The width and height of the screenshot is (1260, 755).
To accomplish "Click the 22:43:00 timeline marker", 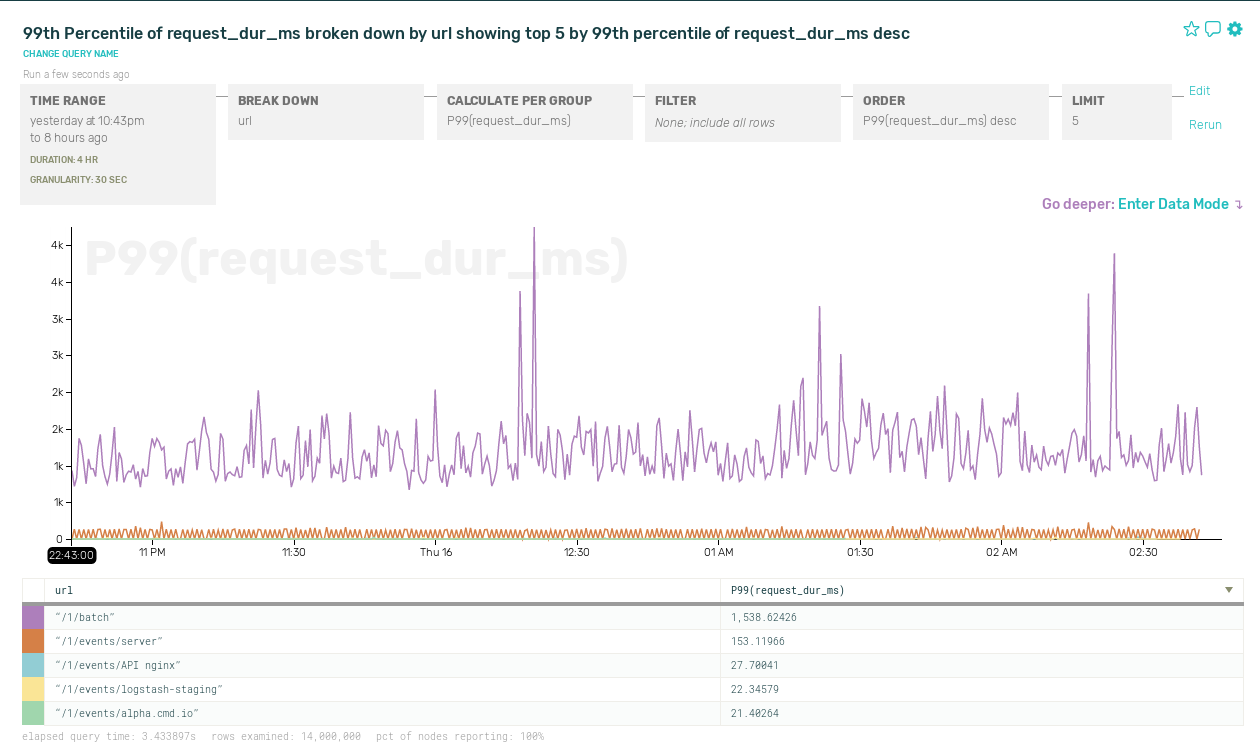I will pyautogui.click(x=72, y=555).
